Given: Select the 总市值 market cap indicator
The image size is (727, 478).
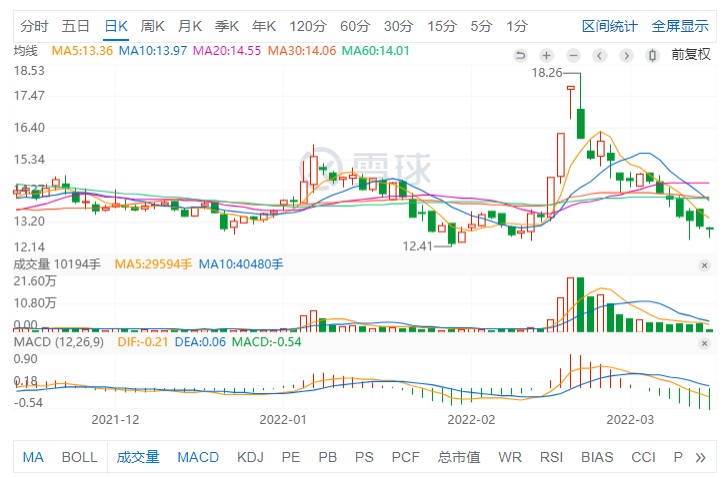Looking at the screenshot, I should [x=459, y=457].
